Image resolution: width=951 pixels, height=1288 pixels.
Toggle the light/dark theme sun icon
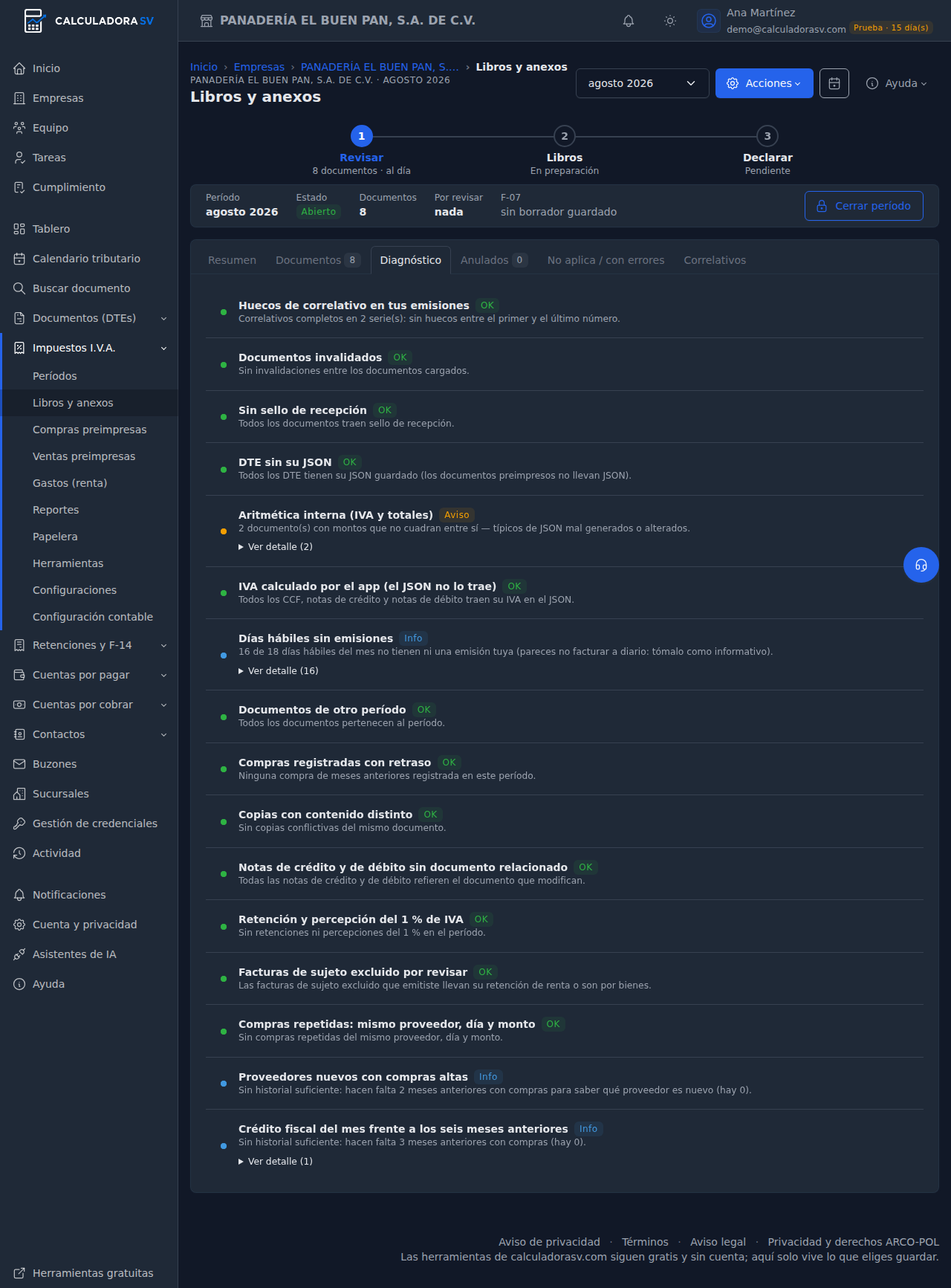(x=670, y=21)
